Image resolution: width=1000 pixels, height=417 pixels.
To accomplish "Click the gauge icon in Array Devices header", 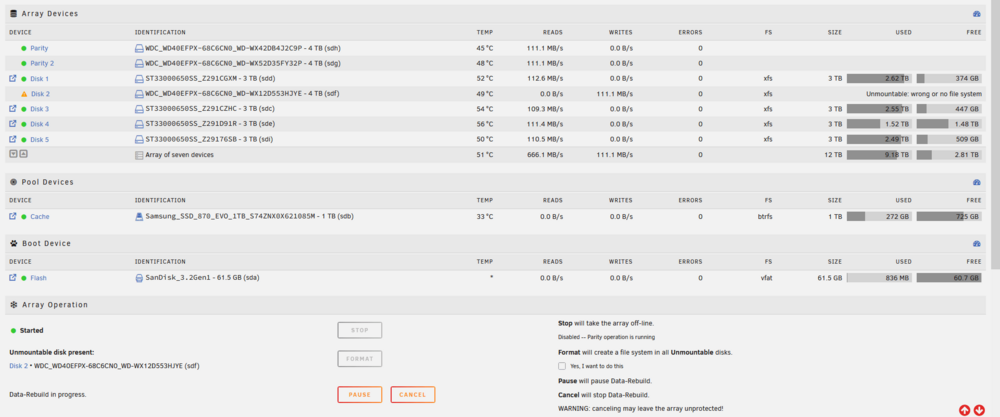I will point(976,13).
